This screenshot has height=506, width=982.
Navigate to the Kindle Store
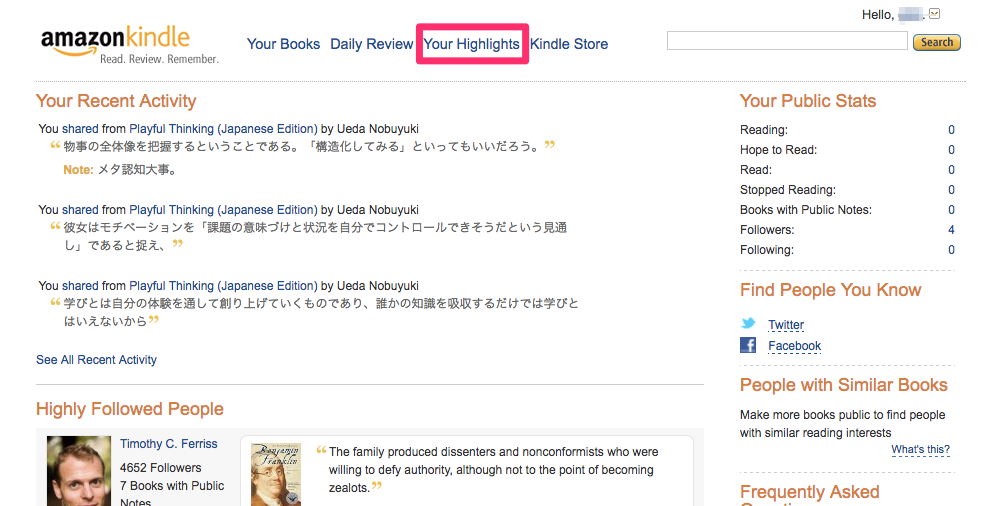[569, 44]
